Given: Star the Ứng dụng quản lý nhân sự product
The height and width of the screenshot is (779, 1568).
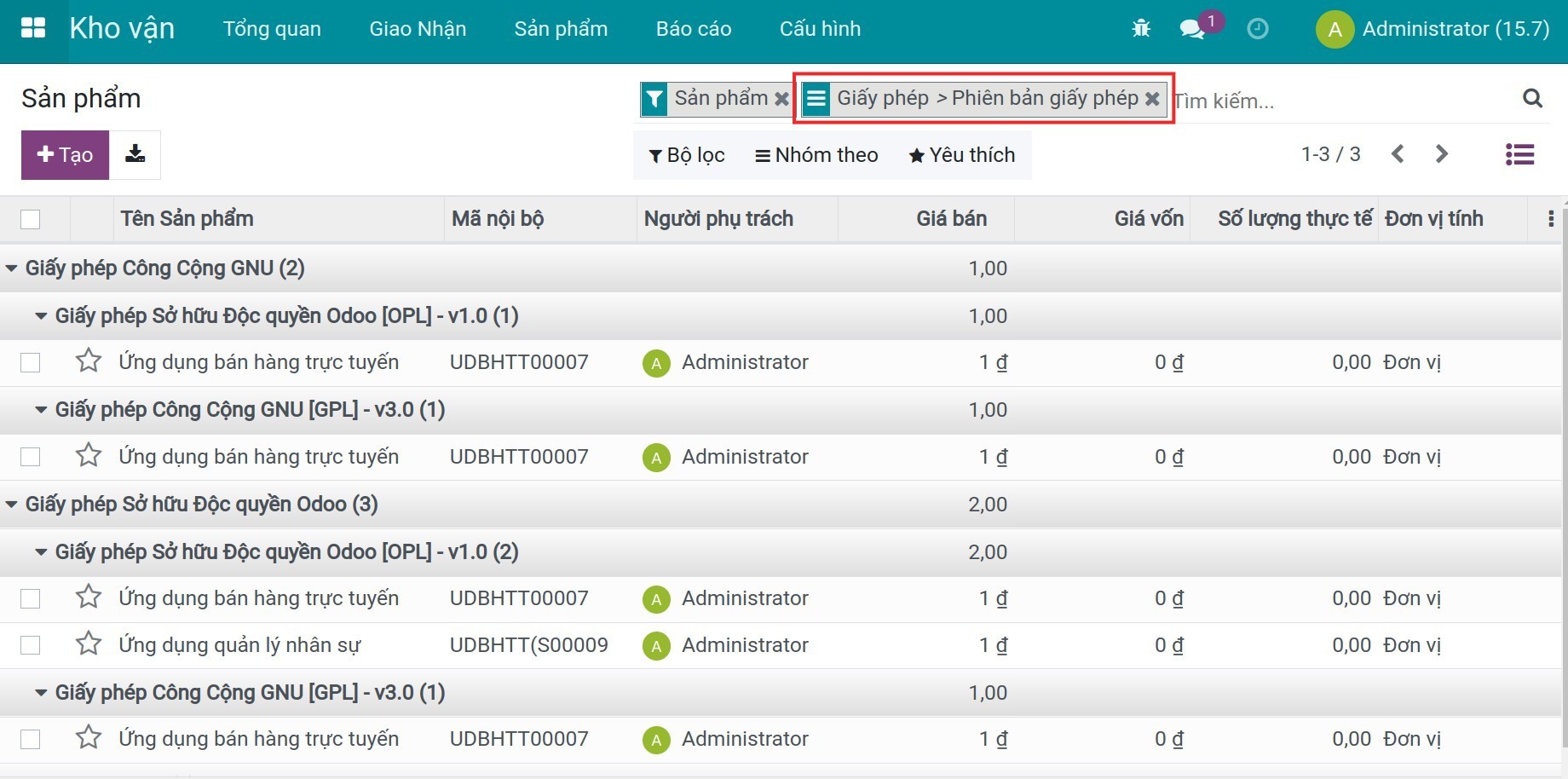Looking at the screenshot, I should click(89, 644).
